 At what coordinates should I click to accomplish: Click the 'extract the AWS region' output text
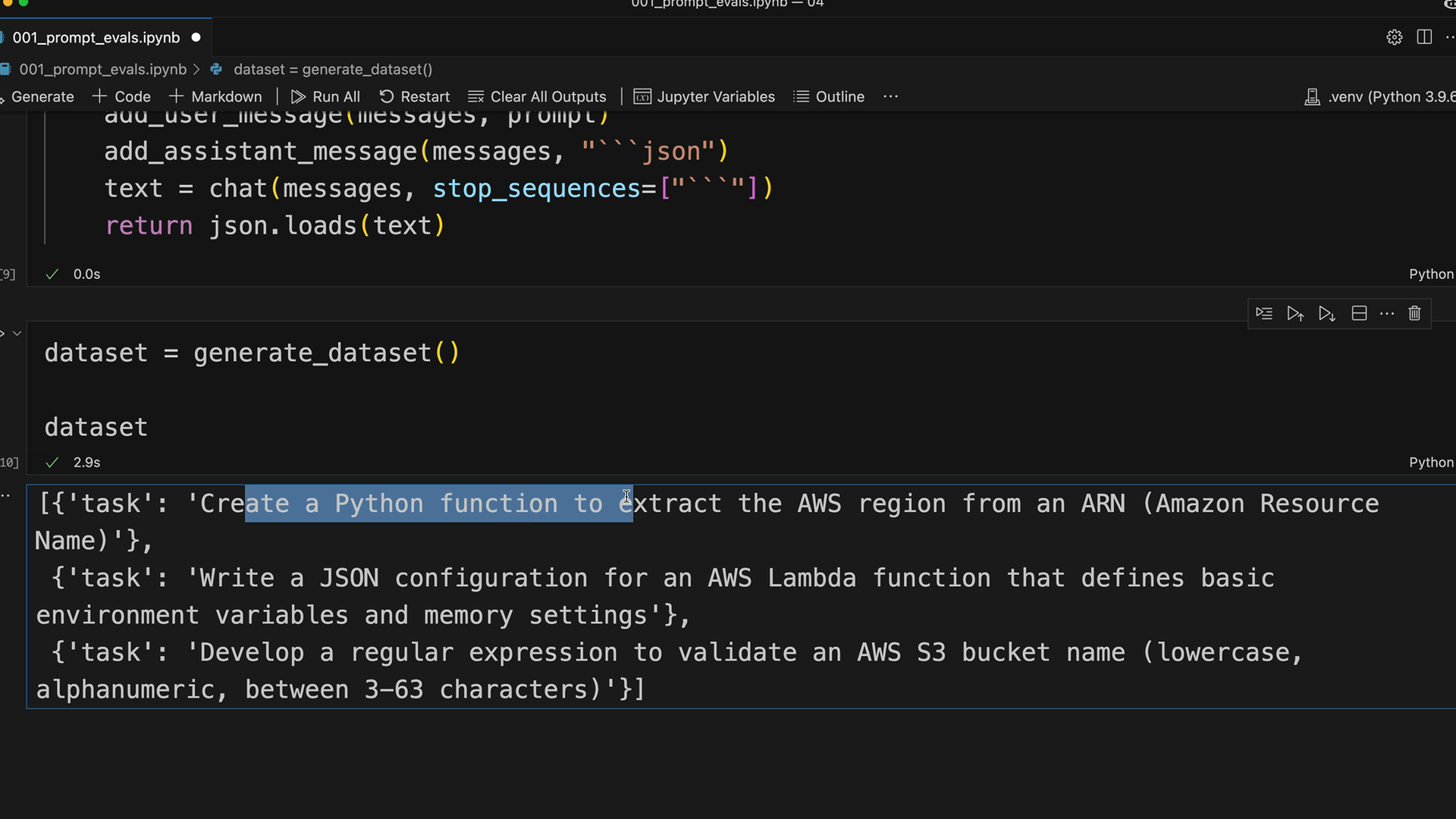click(x=782, y=504)
